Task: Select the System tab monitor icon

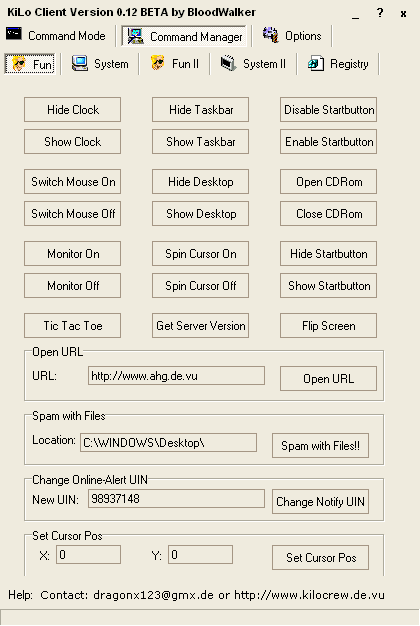Action: click(x=79, y=63)
